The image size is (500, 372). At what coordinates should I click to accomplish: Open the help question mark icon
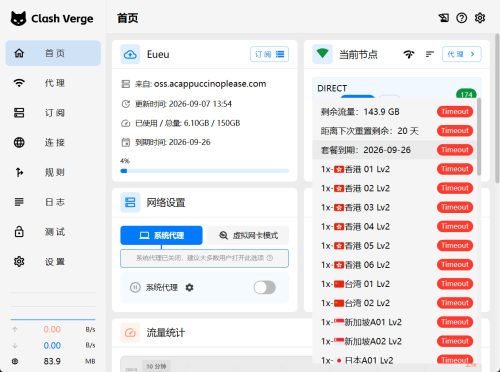coord(462,18)
